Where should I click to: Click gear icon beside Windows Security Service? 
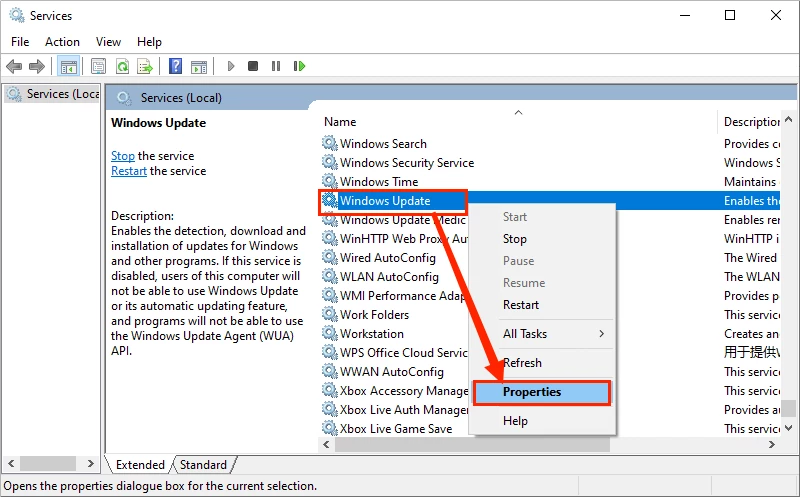(330, 162)
